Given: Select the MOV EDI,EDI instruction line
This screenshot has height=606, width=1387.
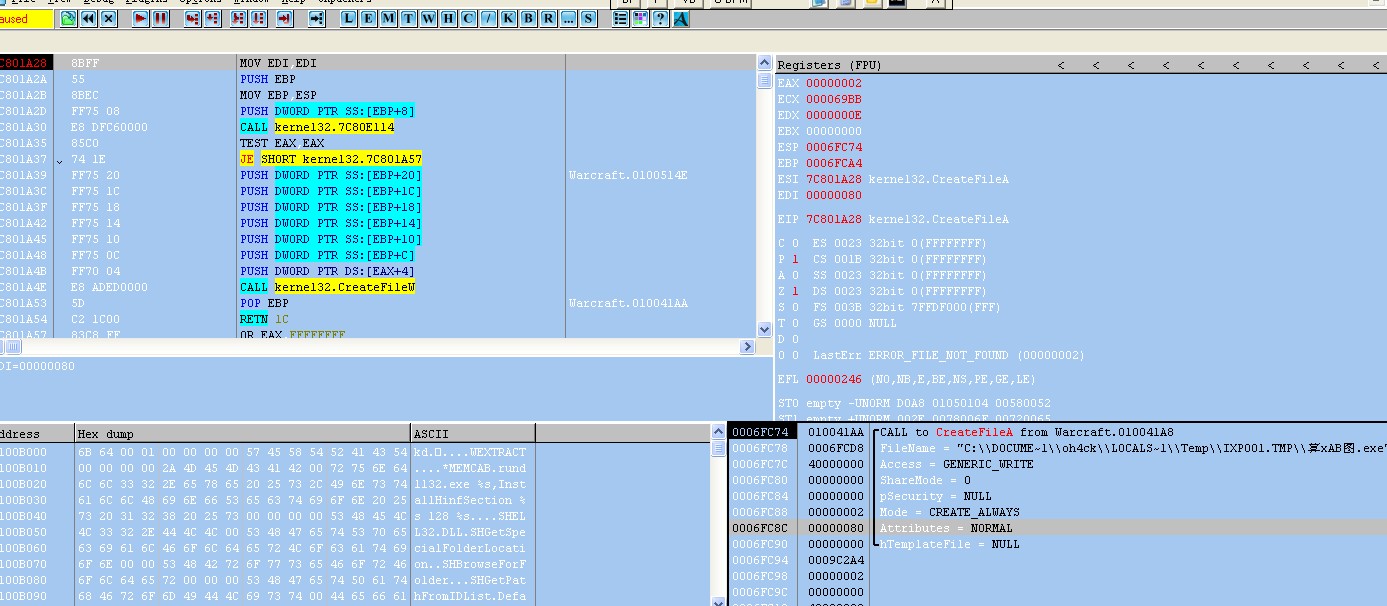Looking at the screenshot, I should [278, 63].
